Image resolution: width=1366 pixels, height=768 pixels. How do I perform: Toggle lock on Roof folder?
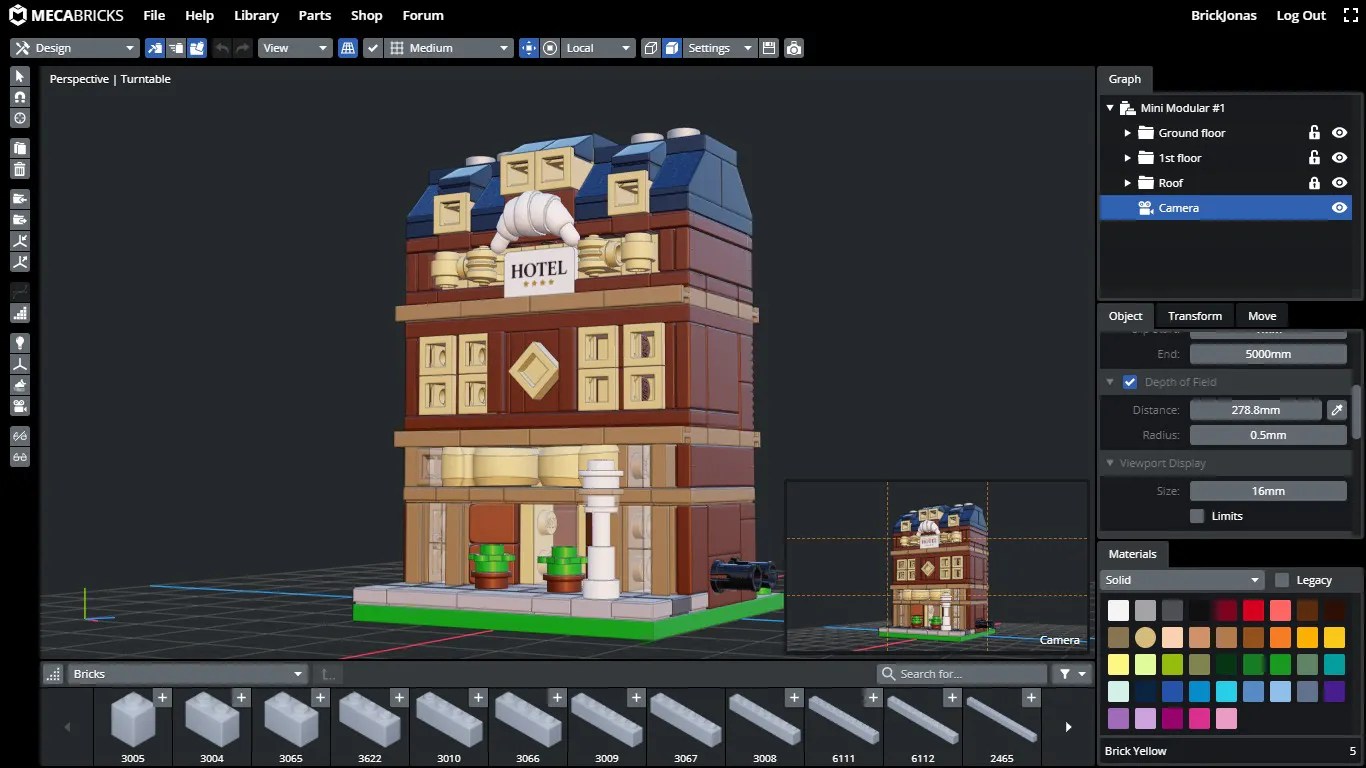click(1314, 183)
